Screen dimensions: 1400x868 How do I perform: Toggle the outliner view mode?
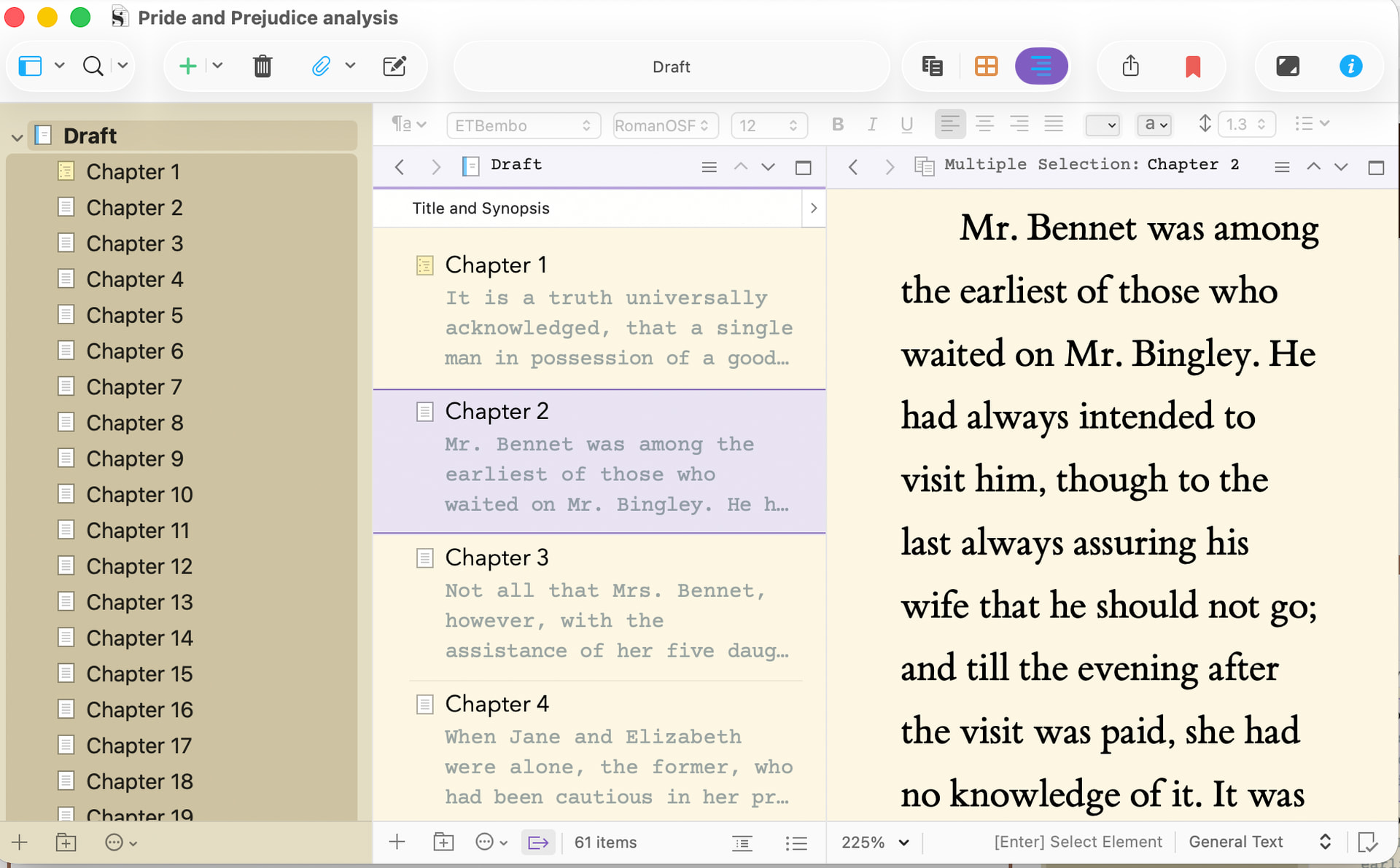pyautogui.click(x=1041, y=66)
